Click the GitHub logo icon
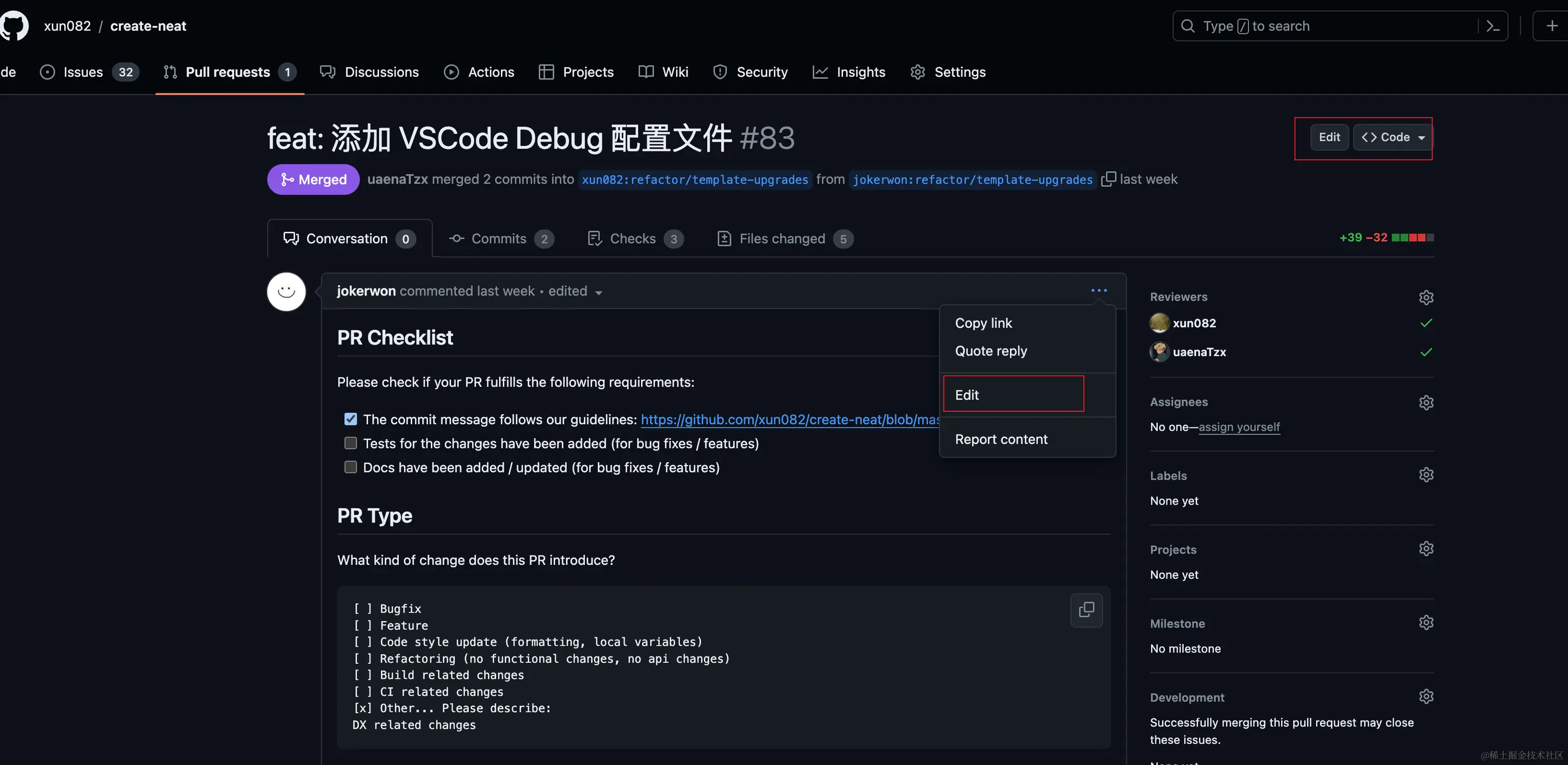The height and width of the screenshot is (765, 1568). pos(13,25)
